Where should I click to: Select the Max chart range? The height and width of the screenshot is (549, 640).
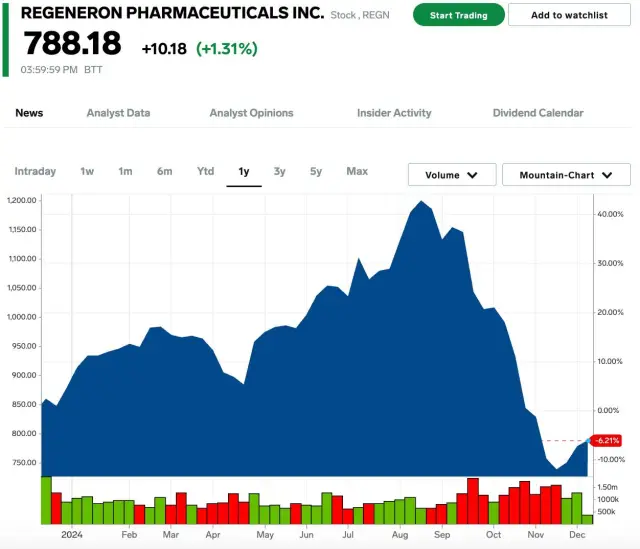pos(357,171)
